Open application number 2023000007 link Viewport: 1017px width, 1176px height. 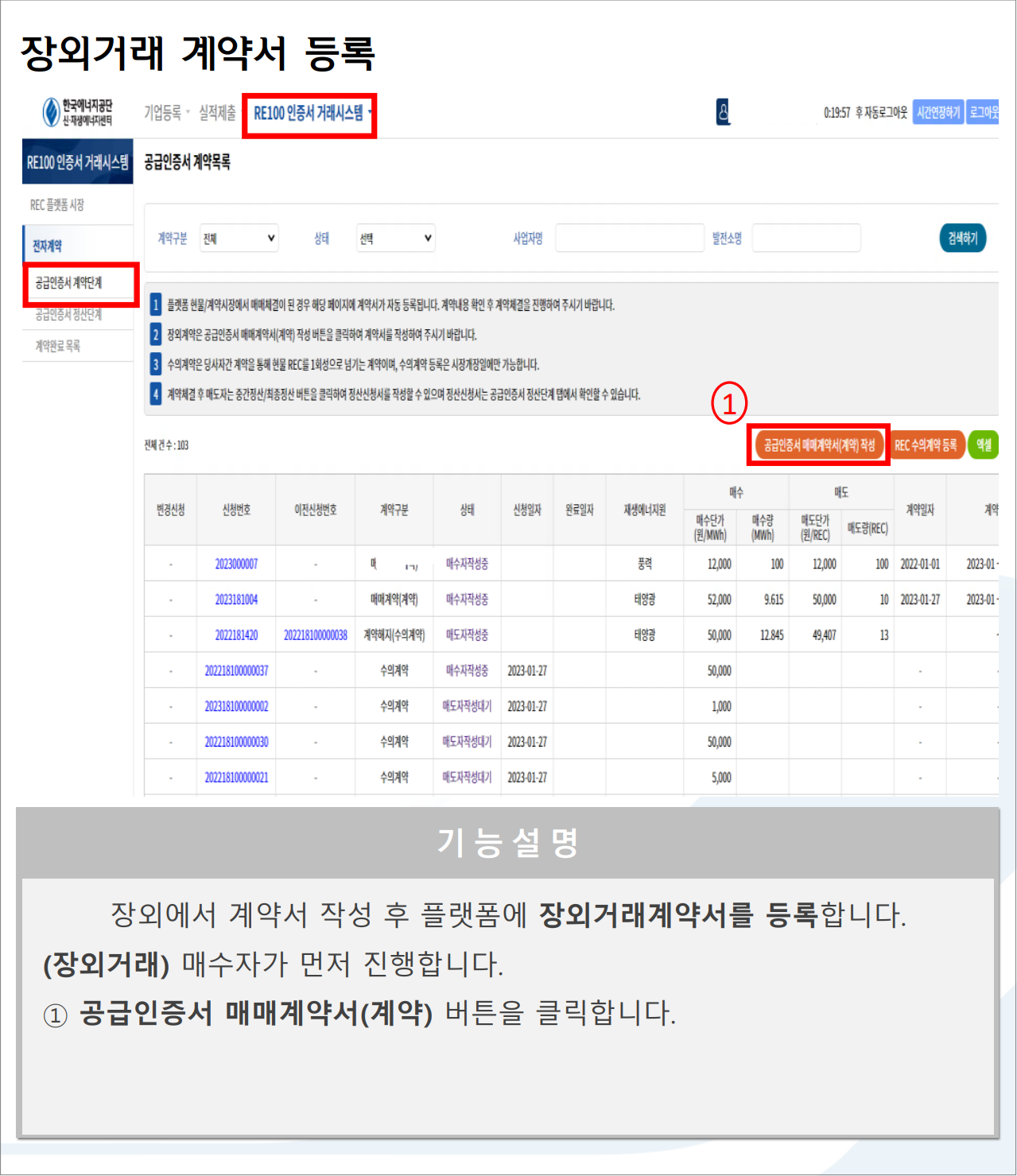(x=236, y=564)
